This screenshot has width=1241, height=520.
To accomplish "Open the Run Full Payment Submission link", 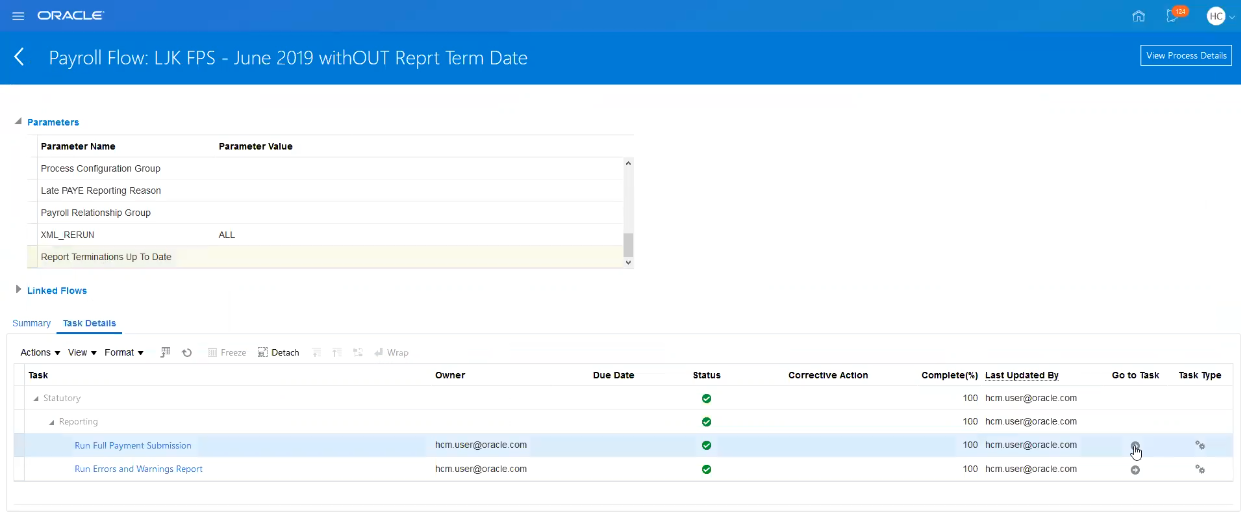I will [132, 446].
